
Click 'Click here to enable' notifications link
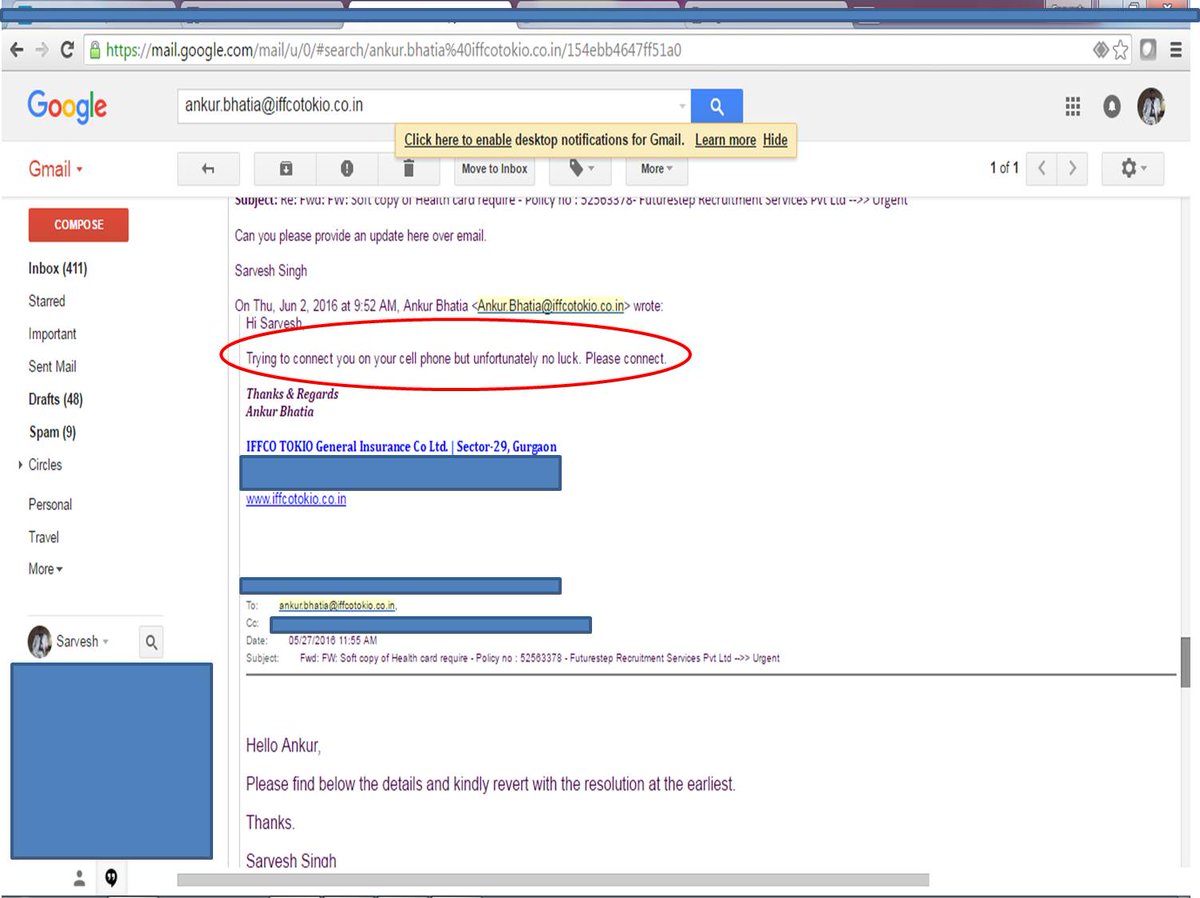pyautogui.click(x=457, y=140)
